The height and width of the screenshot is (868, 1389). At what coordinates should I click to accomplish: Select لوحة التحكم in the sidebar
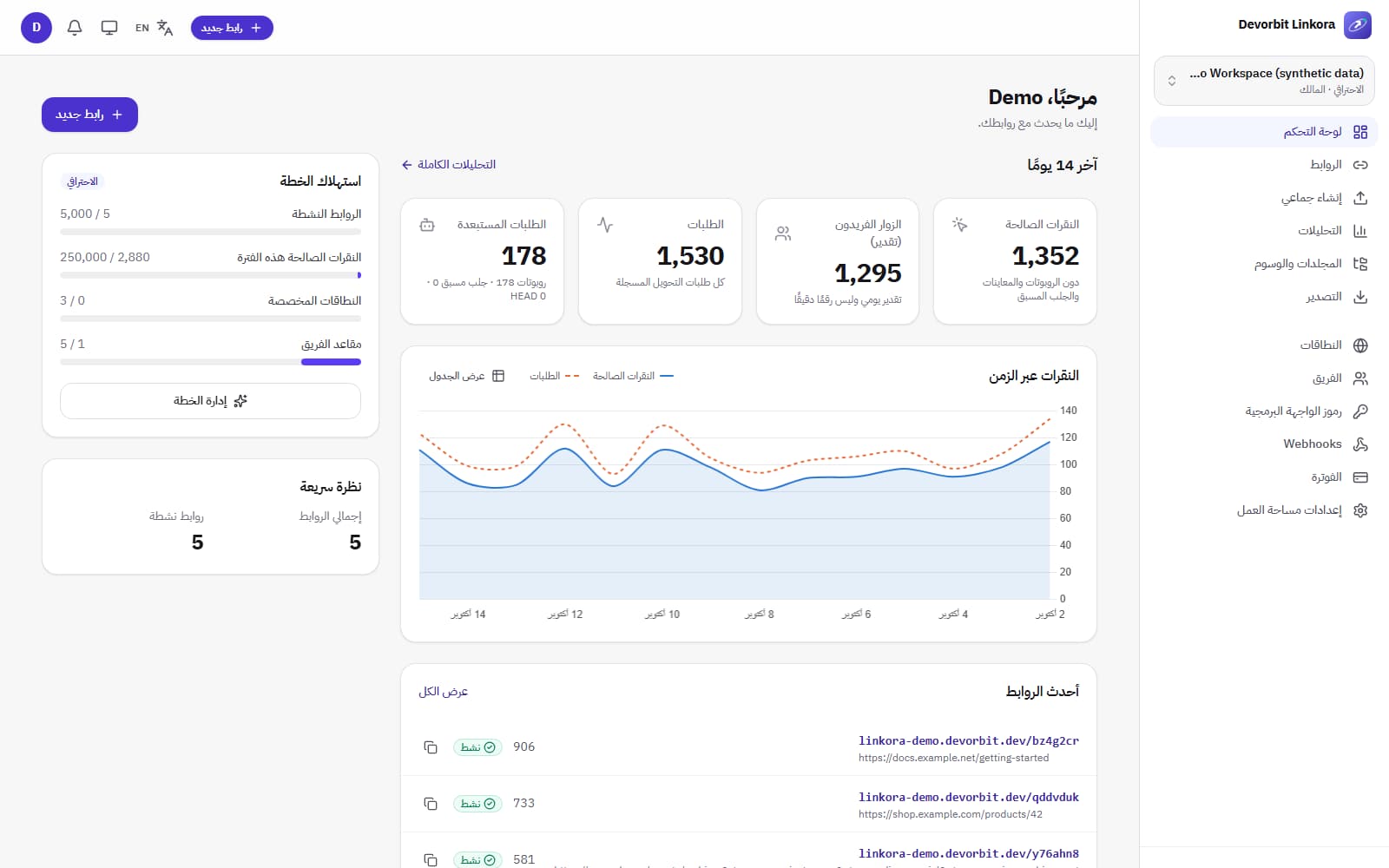1264,132
